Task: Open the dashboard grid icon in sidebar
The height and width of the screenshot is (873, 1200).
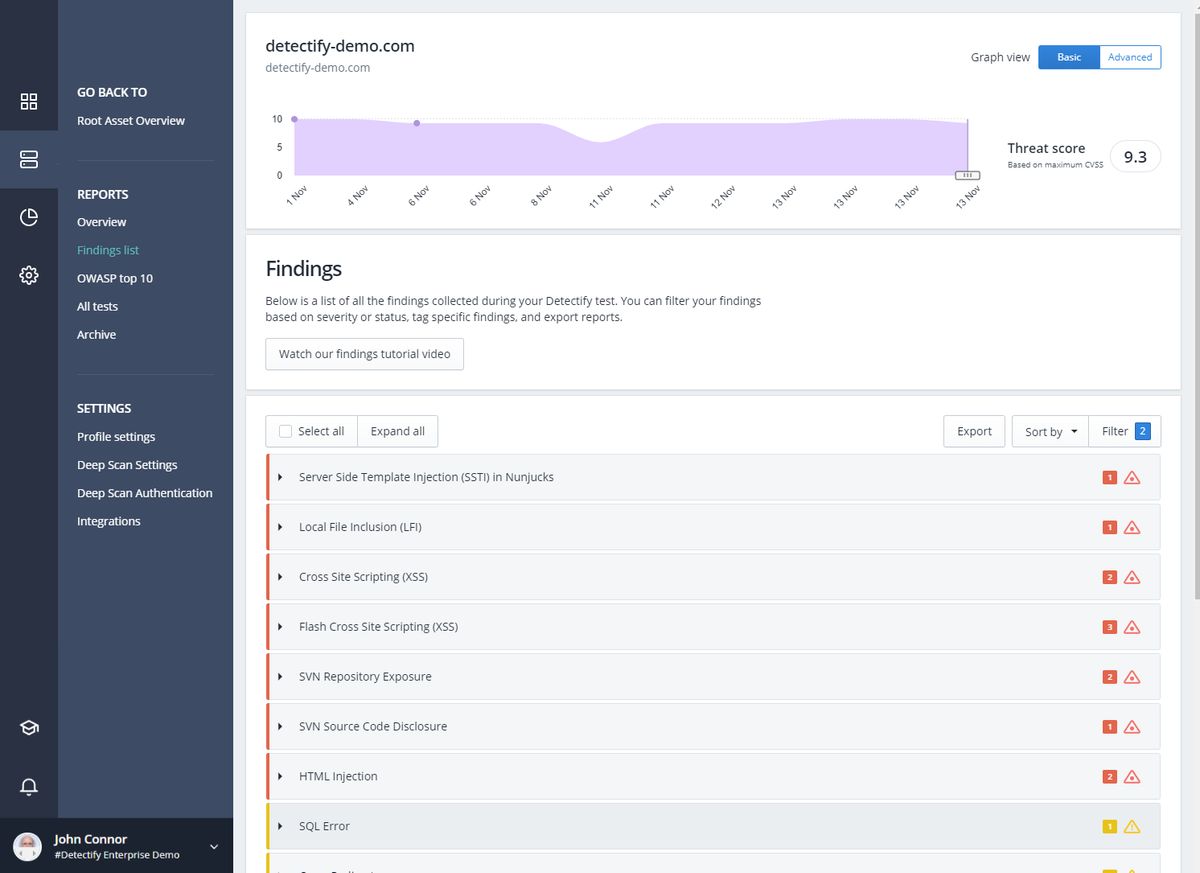Action: (29, 102)
